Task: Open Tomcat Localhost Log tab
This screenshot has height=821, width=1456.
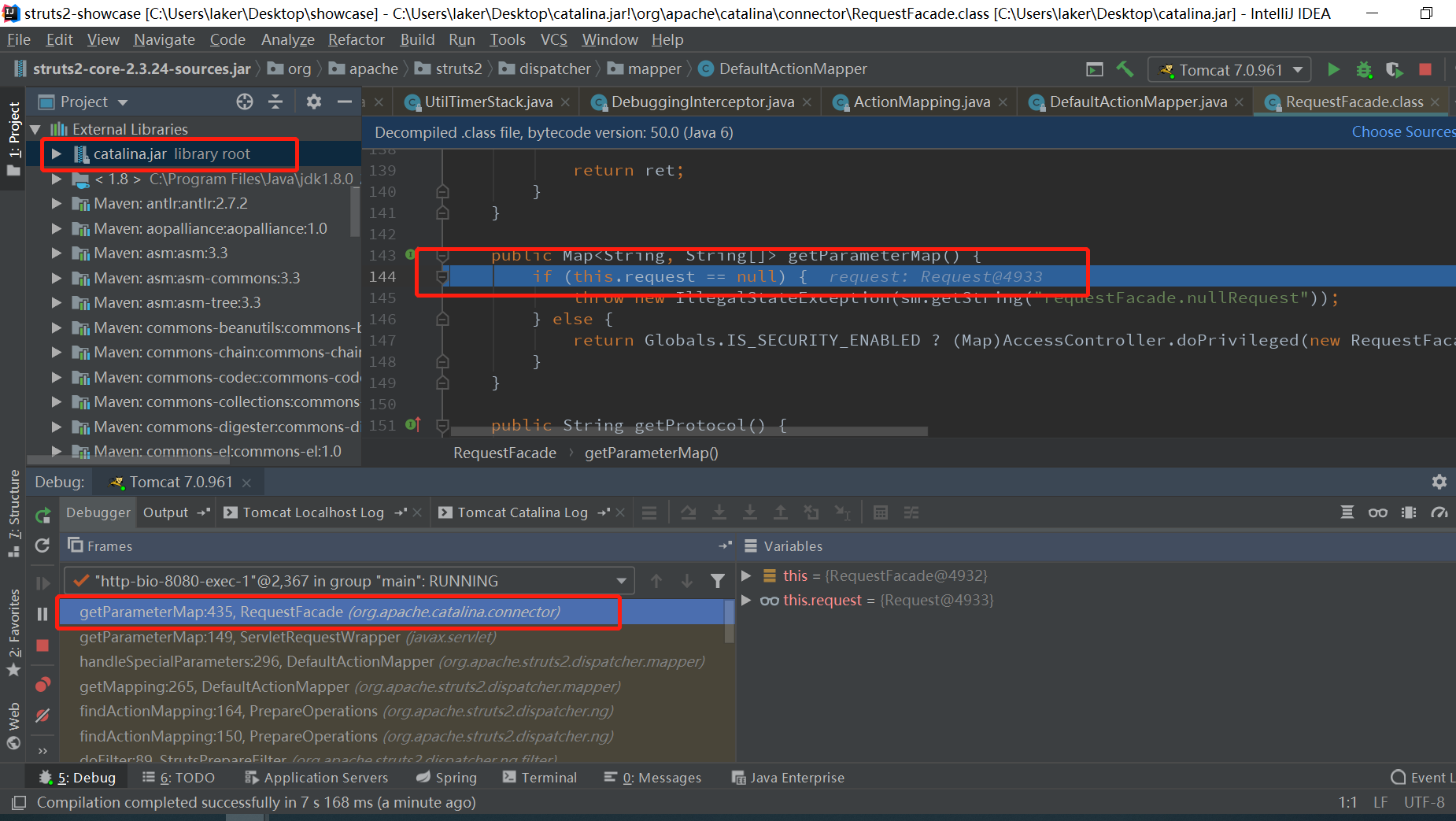Action: coord(312,512)
